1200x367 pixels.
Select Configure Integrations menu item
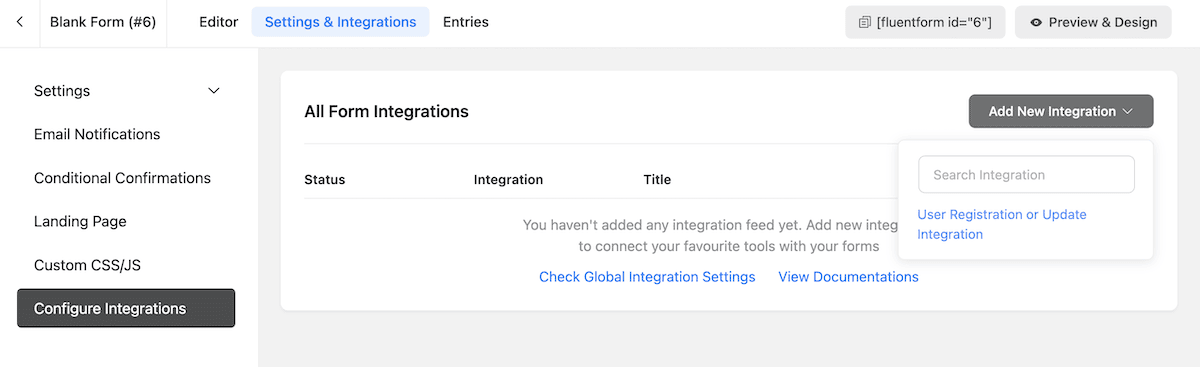tap(126, 308)
